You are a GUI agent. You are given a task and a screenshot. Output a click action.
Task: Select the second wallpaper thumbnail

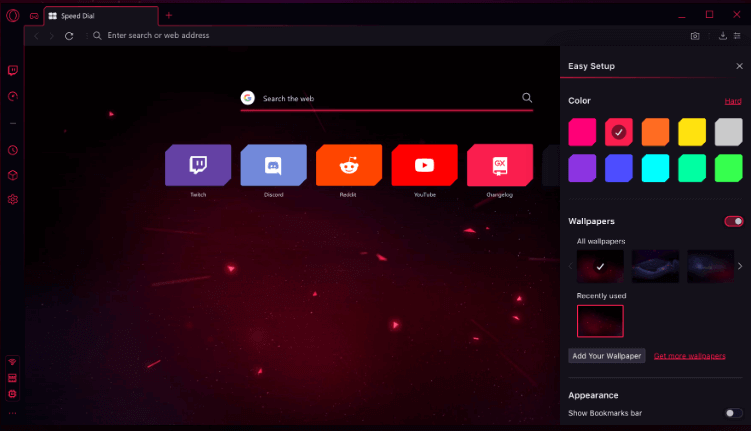pos(655,266)
